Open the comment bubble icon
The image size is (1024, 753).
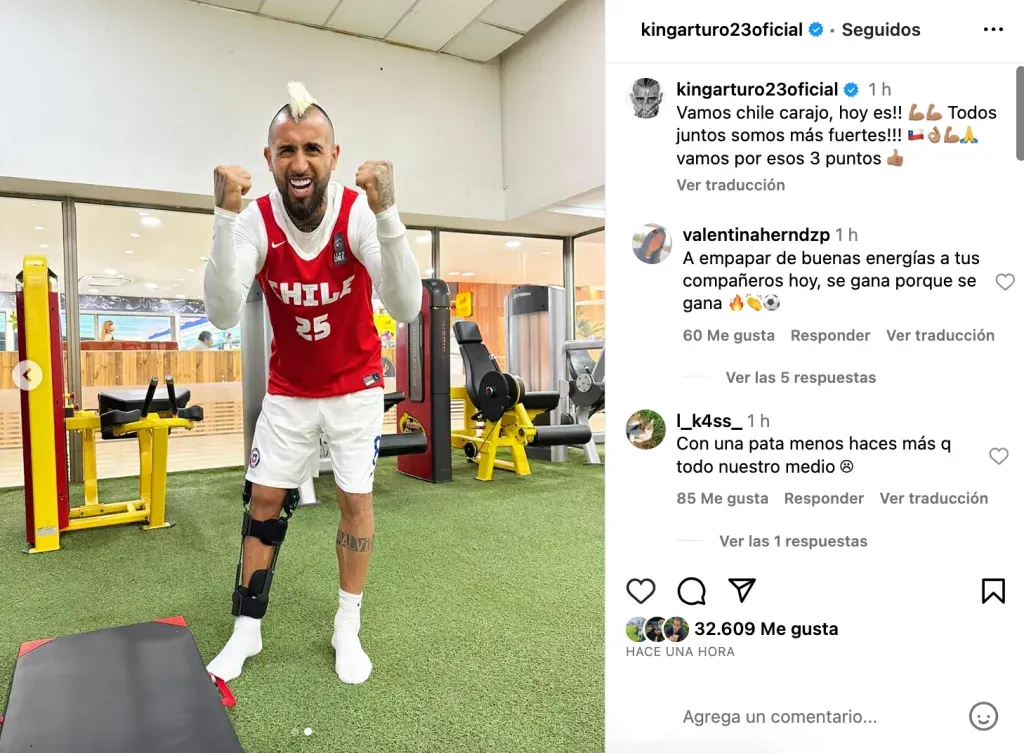point(691,591)
